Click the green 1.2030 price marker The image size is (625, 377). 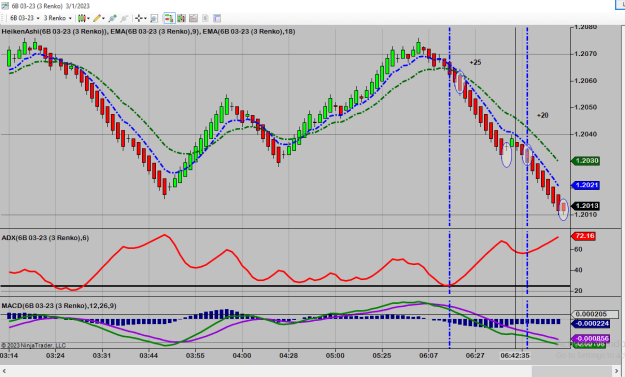[x=586, y=161]
